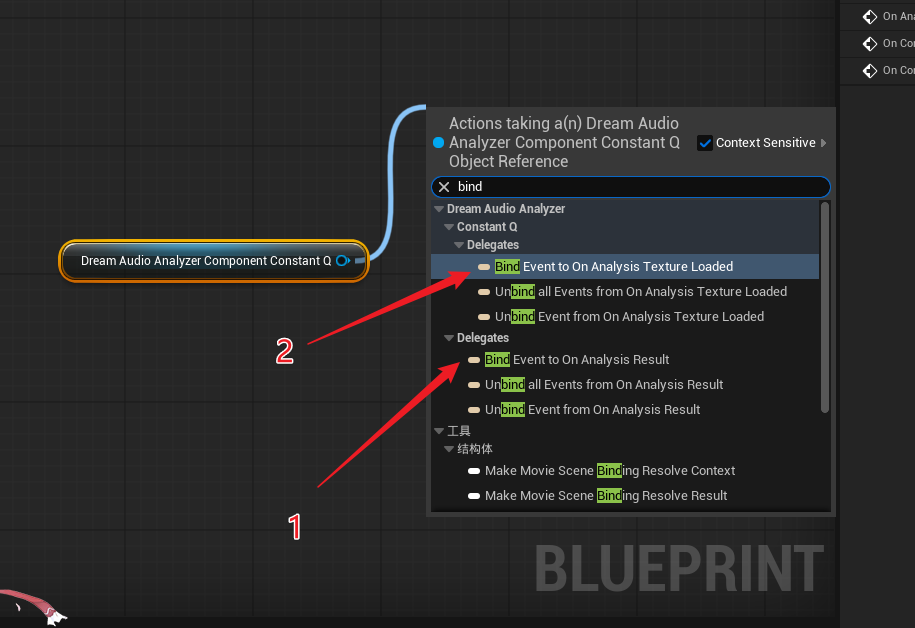915x628 pixels.
Task: Click delegate icon beside Bind Event to On Analysis Result
Action: point(474,360)
